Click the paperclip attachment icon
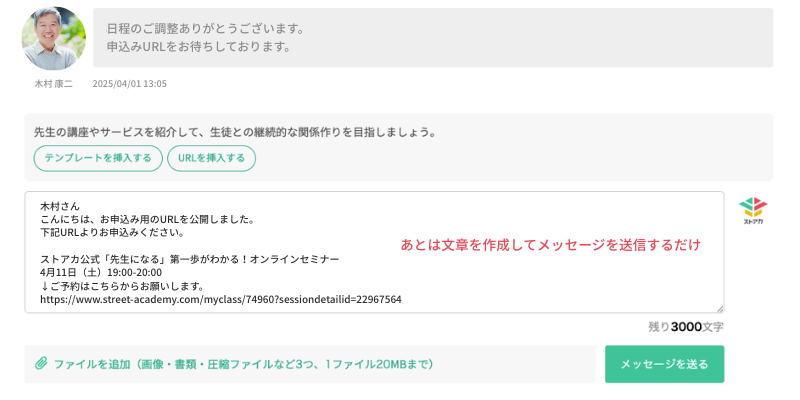 click(41, 364)
